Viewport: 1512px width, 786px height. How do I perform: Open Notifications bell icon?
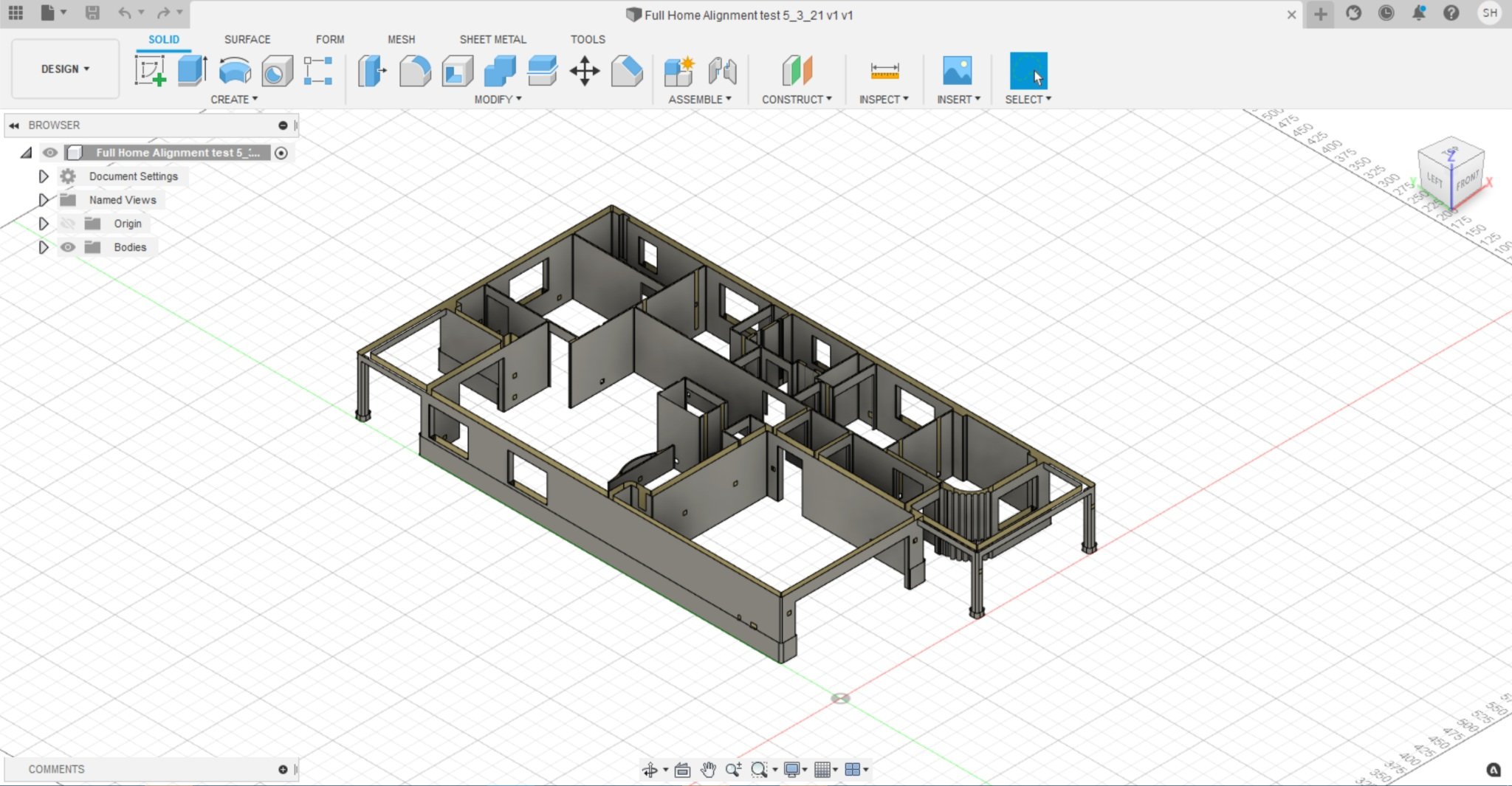point(1419,13)
